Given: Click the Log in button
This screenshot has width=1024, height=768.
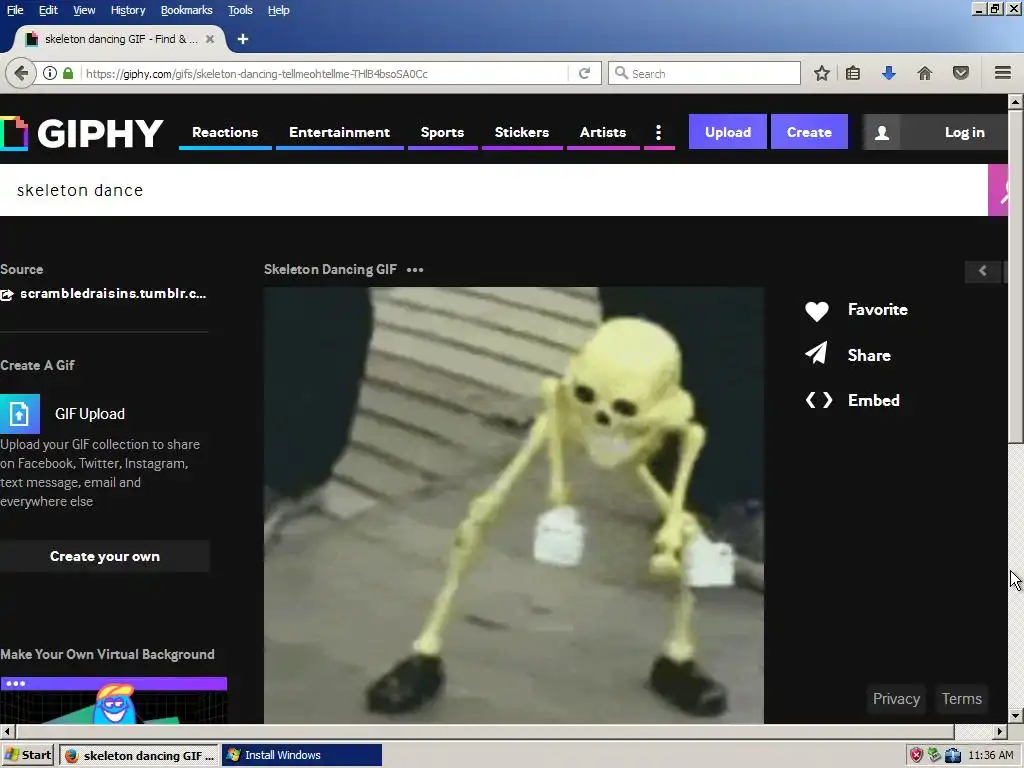Looking at the screenshot, I should coord(955,133).
